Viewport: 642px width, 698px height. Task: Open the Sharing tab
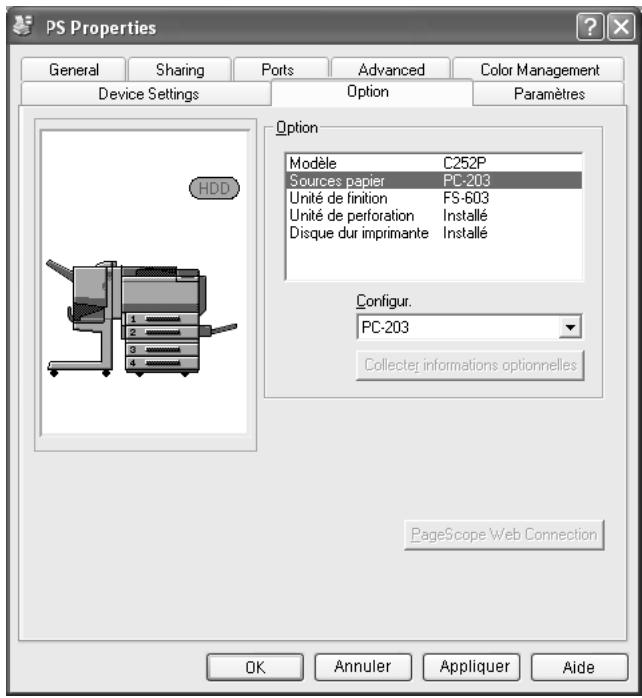[x=180, y=69]
